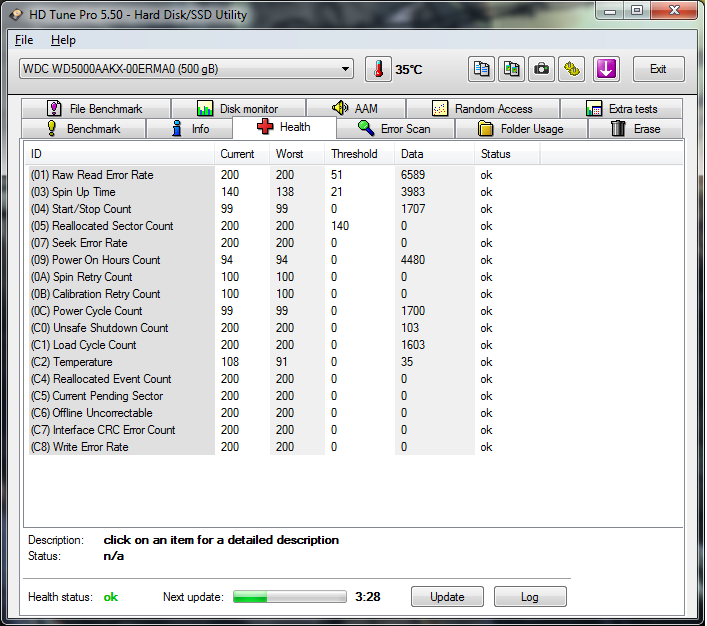Open the Help menu
The image size is (707, 626).
tap(63, 40)
